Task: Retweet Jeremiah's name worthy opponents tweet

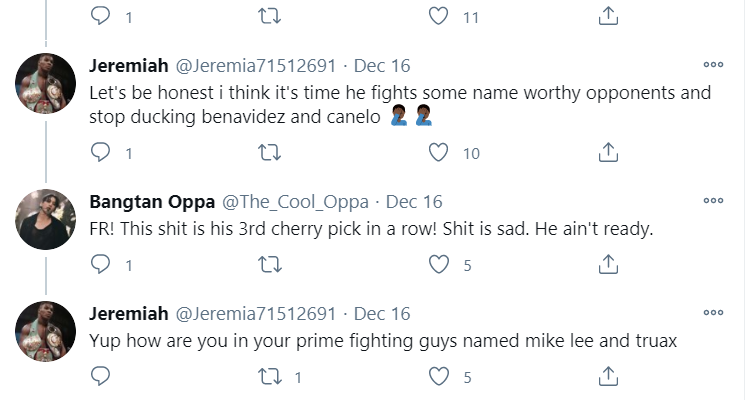Action: pos(270,152)
